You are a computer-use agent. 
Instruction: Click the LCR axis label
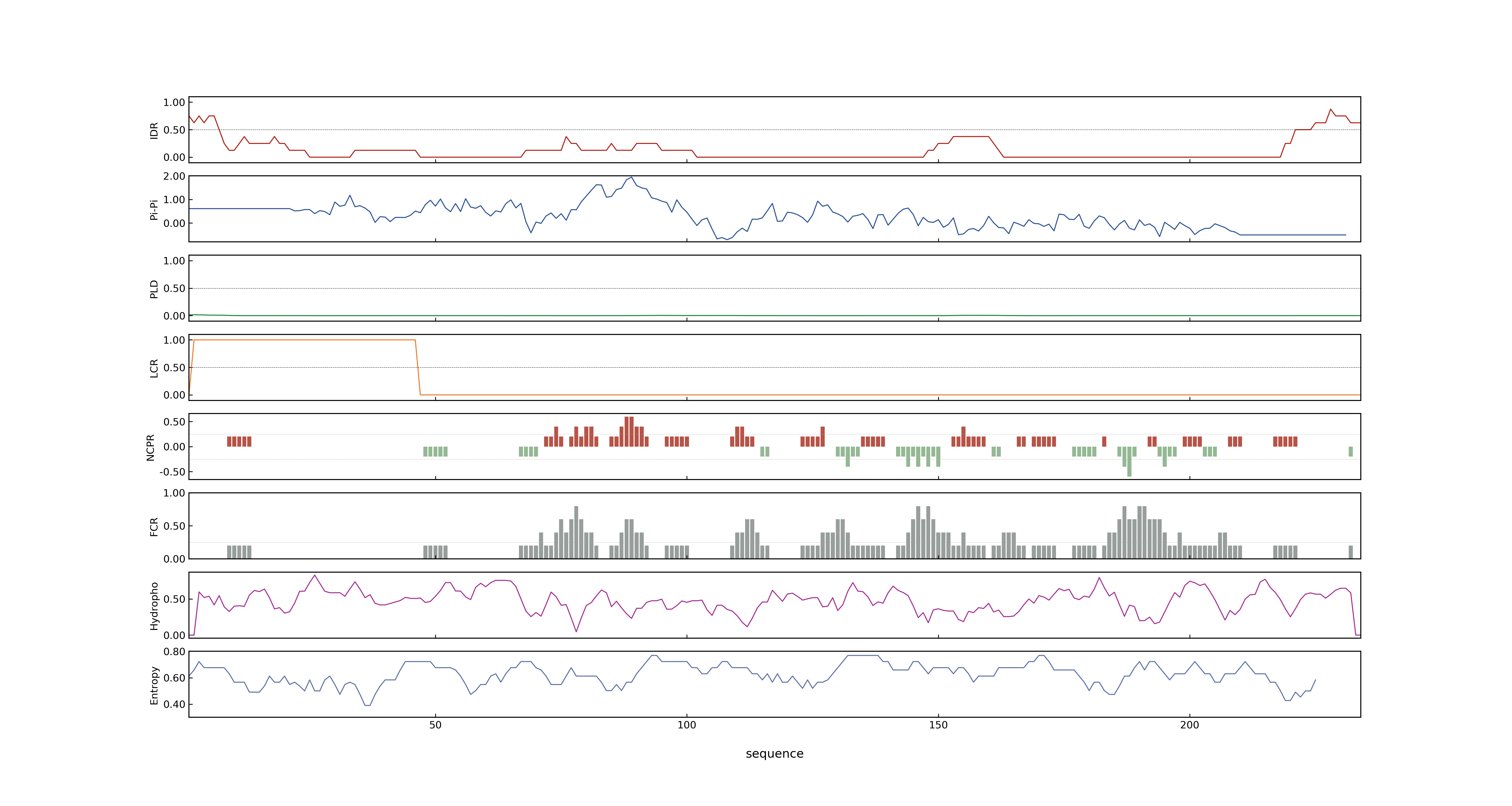point(154,368)
